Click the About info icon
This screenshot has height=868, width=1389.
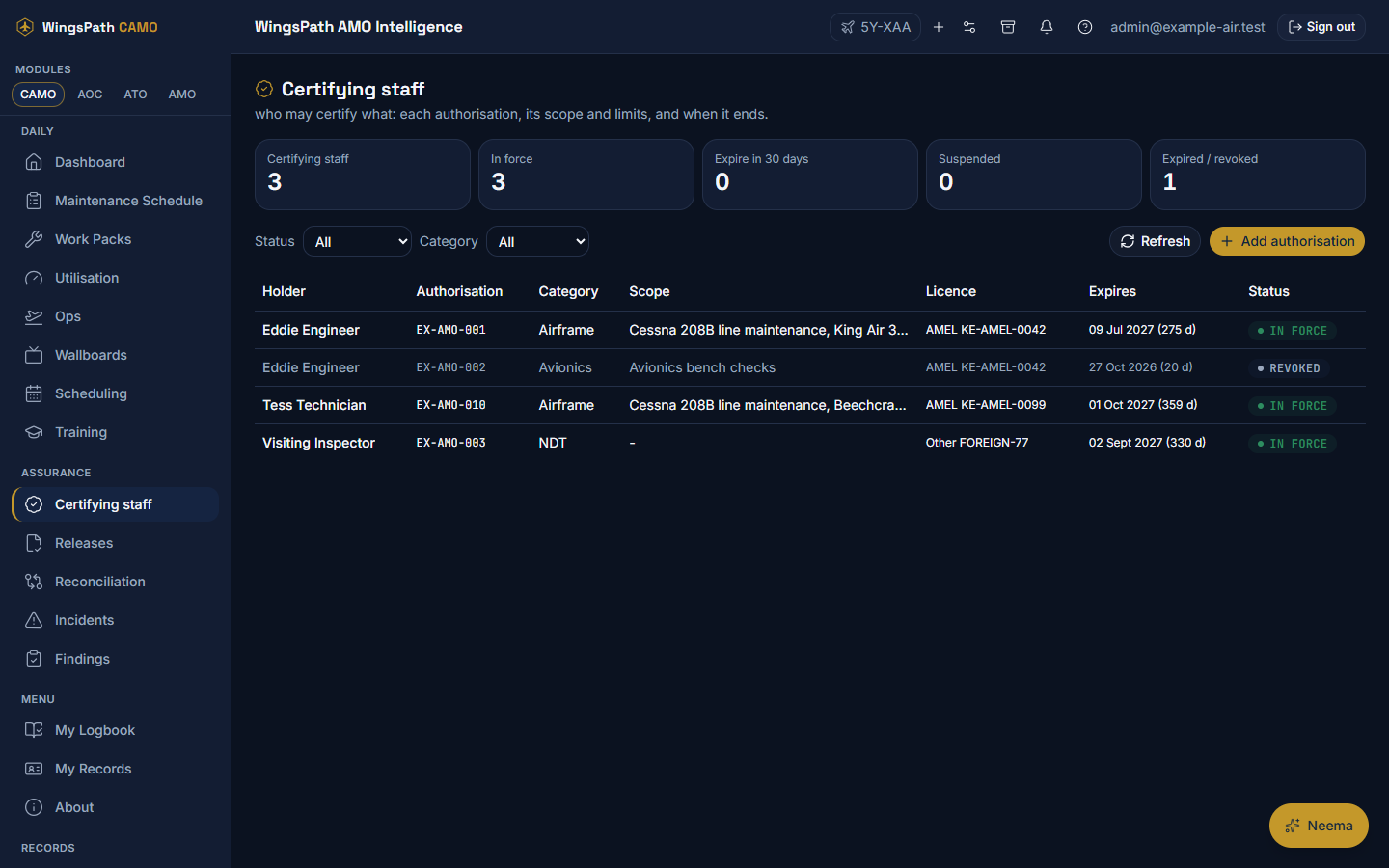(x=34, y=807)
